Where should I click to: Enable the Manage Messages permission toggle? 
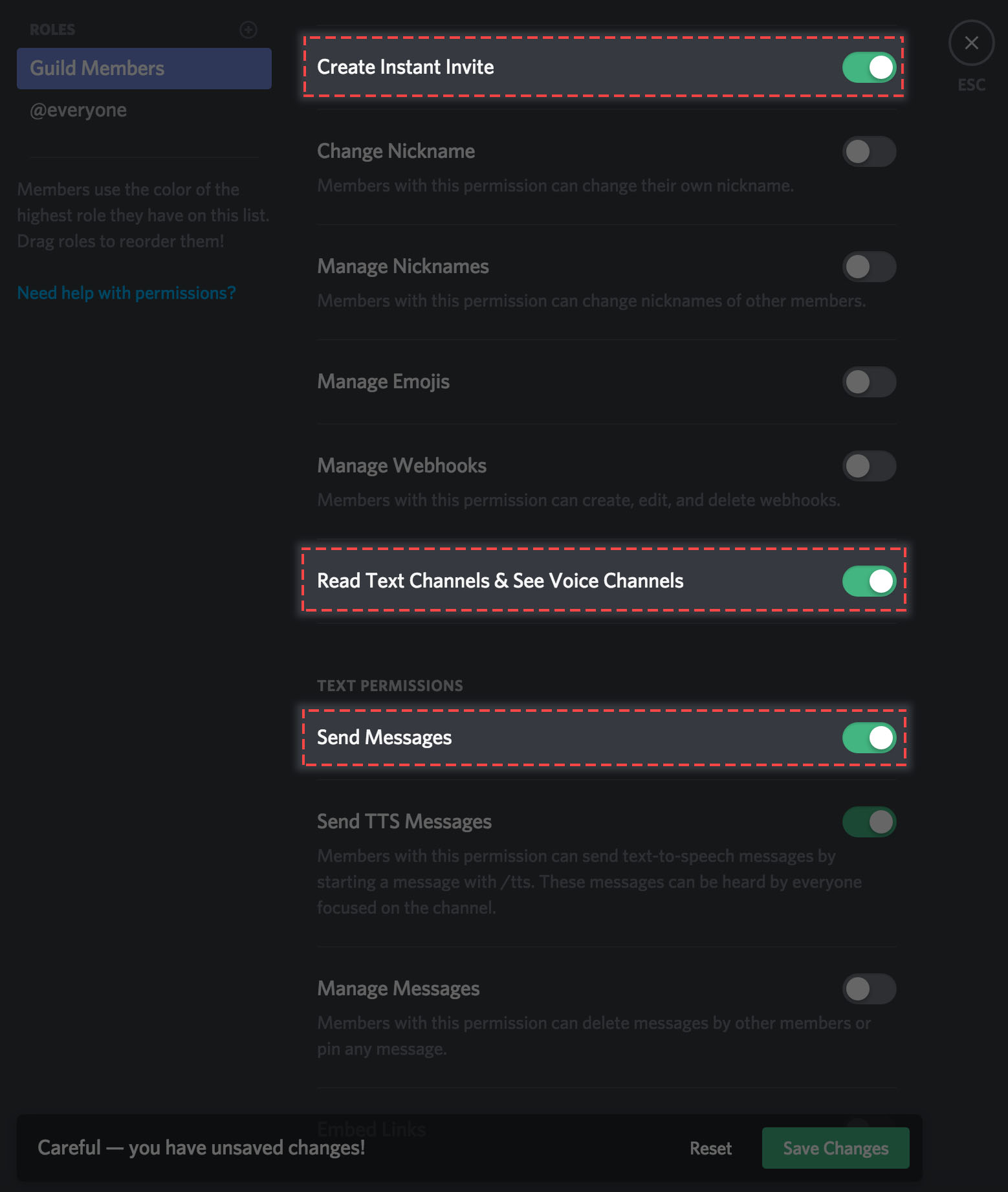pyautogui.click(x=869, y=989)
